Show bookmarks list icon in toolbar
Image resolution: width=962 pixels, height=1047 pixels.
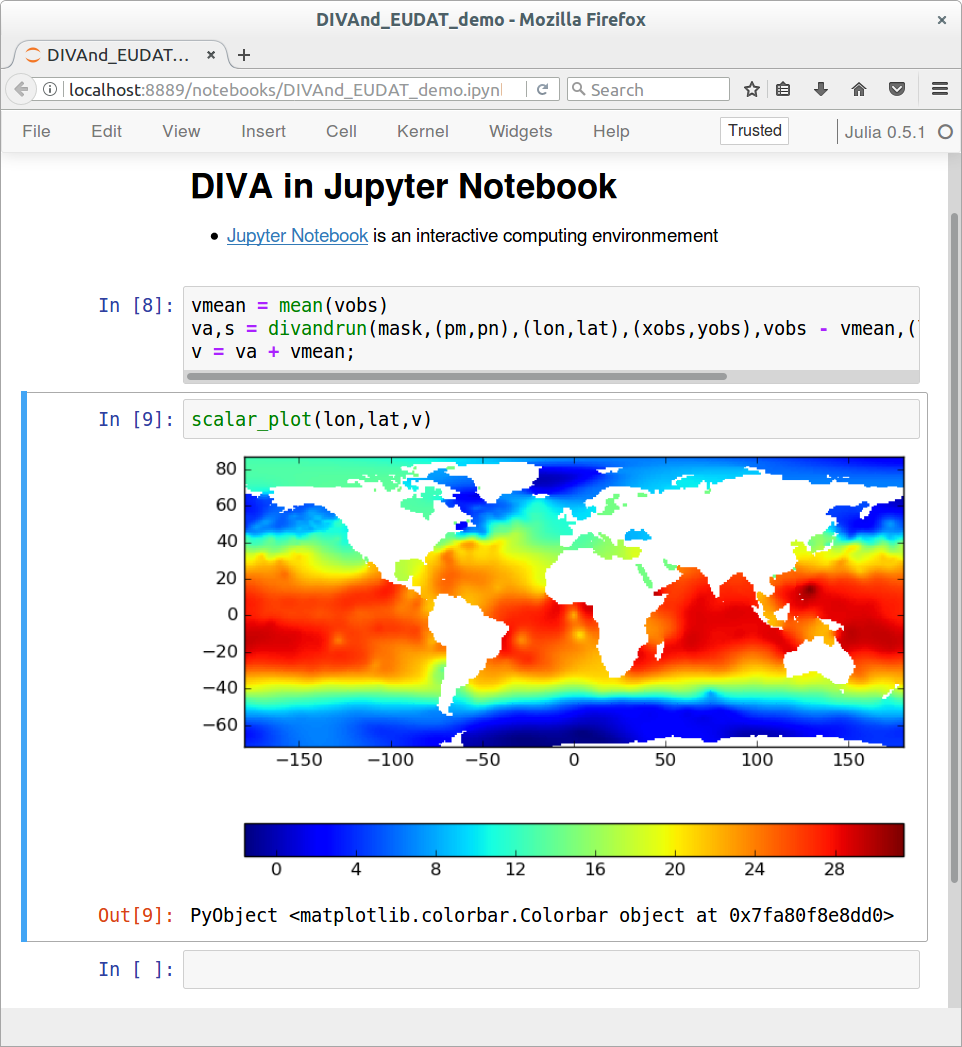click(783, 90)
